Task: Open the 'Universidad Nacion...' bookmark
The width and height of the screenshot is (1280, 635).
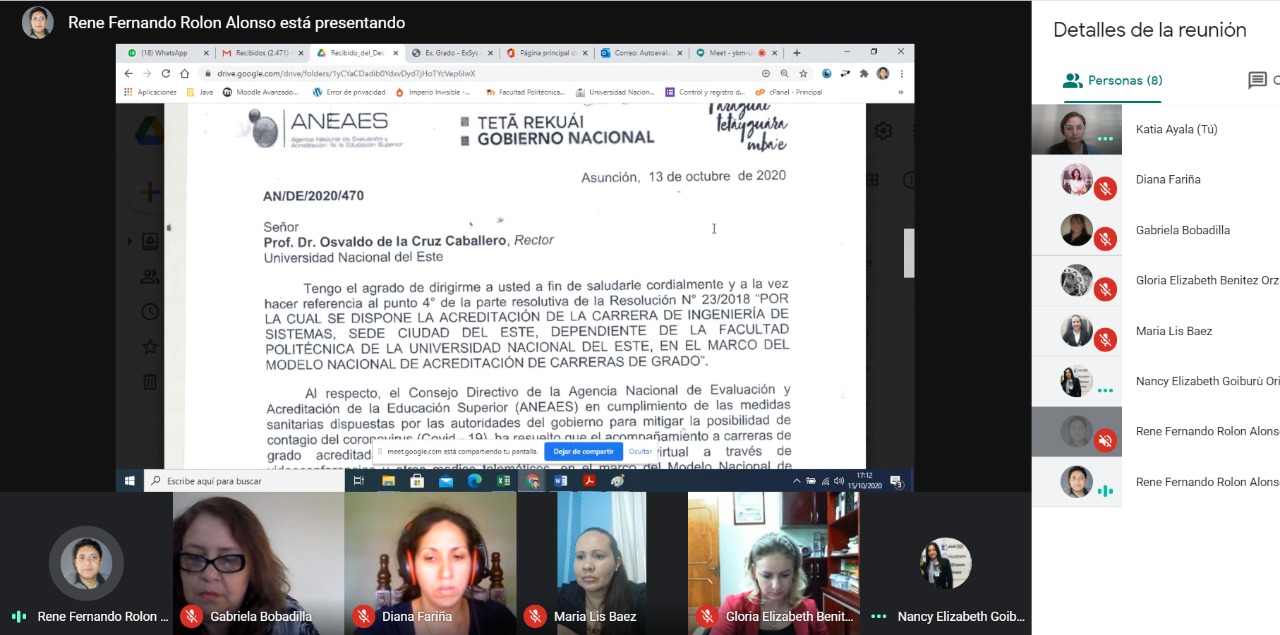Action: (616, 92)
